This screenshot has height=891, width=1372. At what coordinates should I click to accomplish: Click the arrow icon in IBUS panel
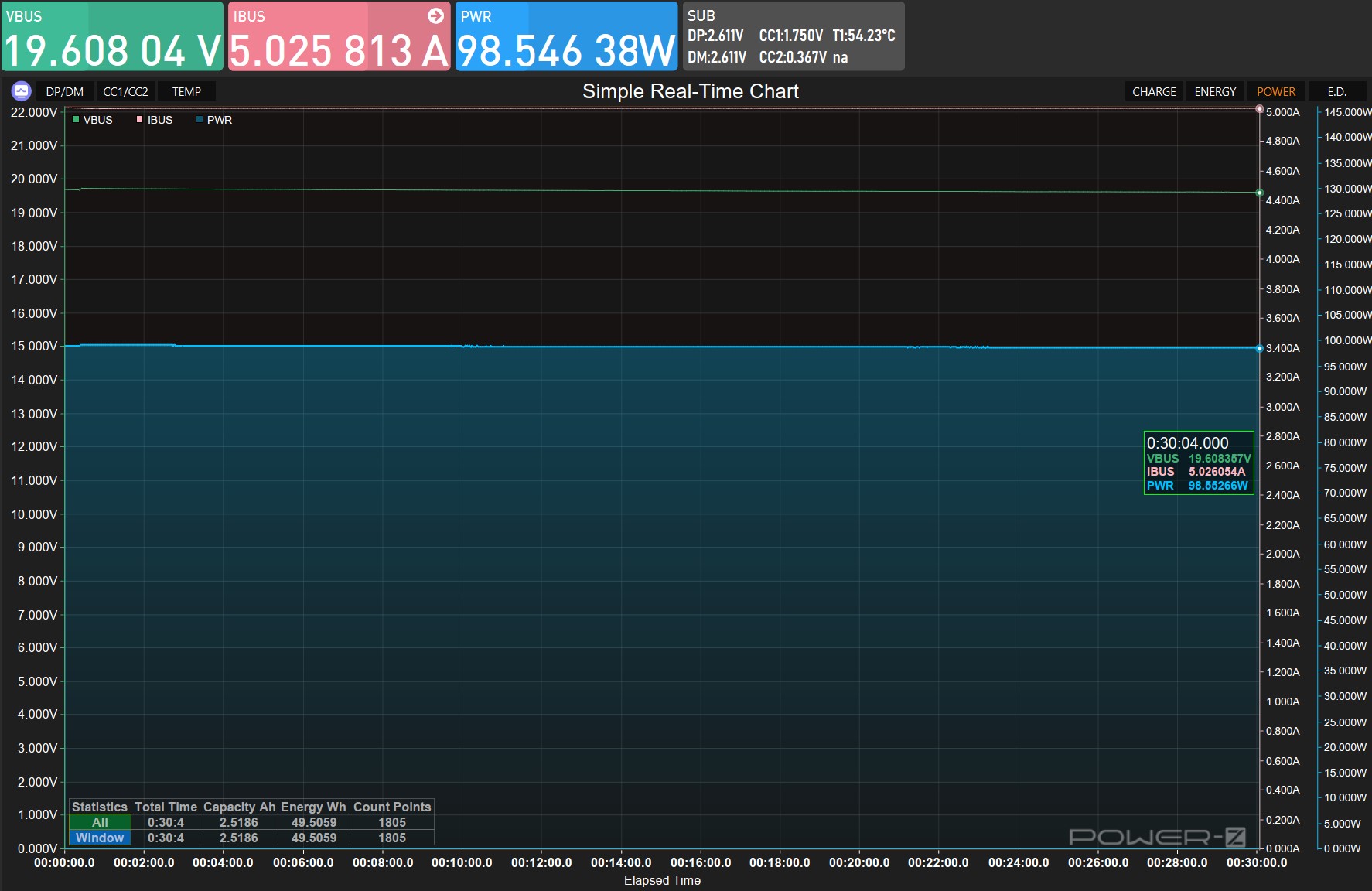435,15
